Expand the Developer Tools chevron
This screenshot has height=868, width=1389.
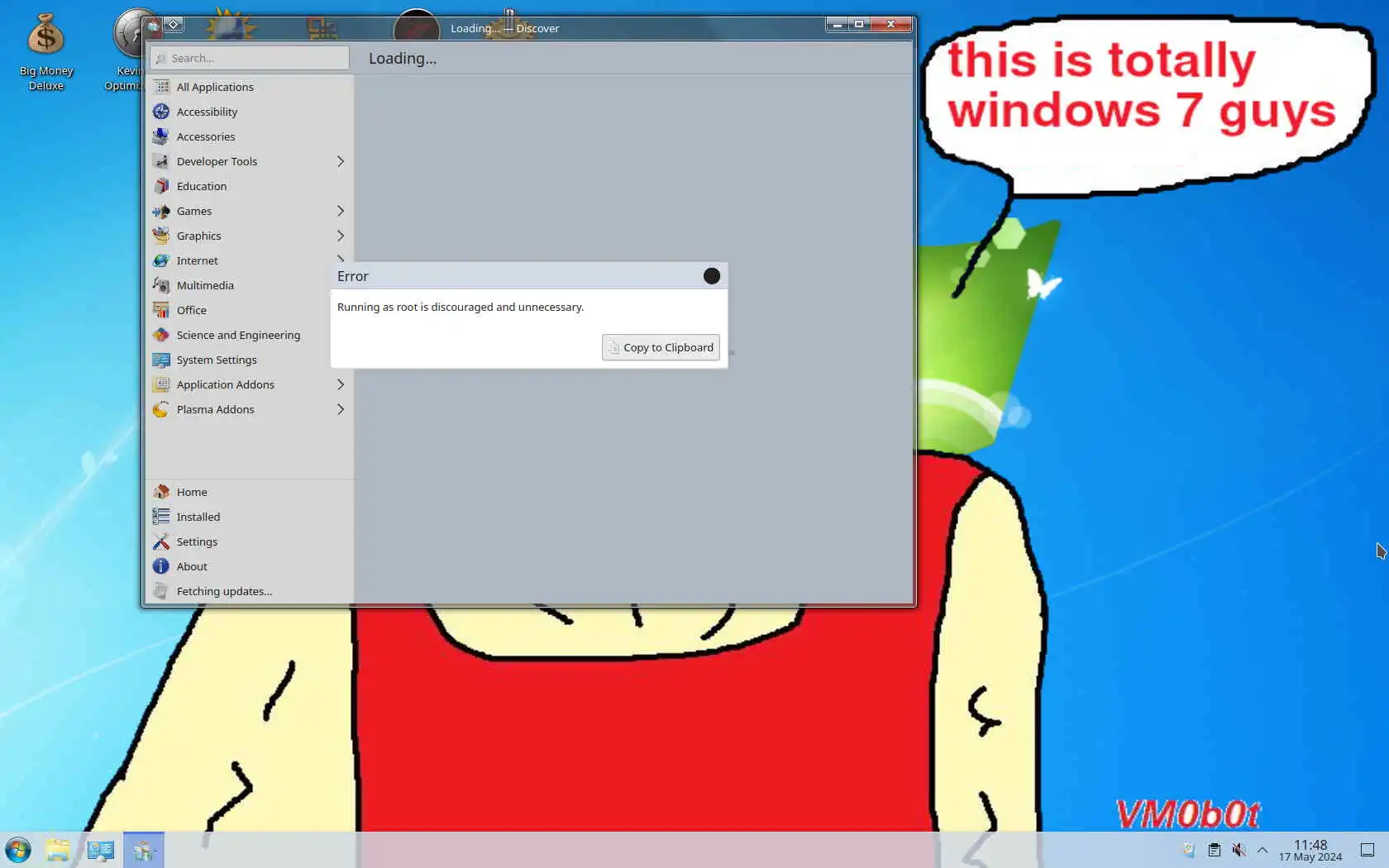340,161
